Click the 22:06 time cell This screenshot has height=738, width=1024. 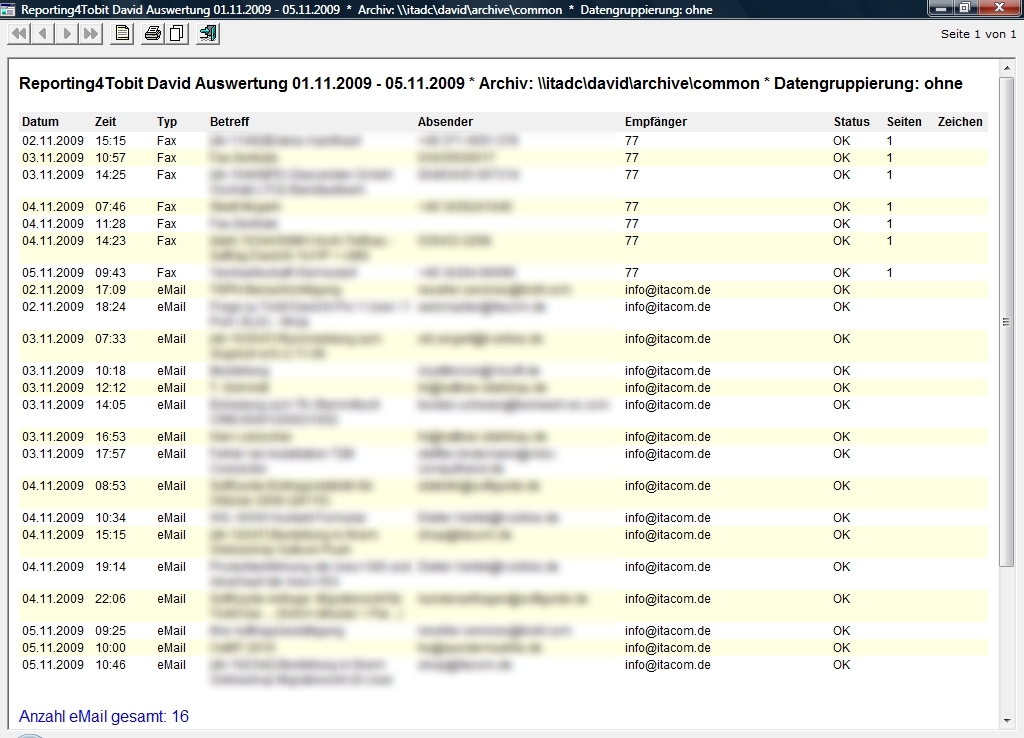pyautogui.click(x=110, y=598)
